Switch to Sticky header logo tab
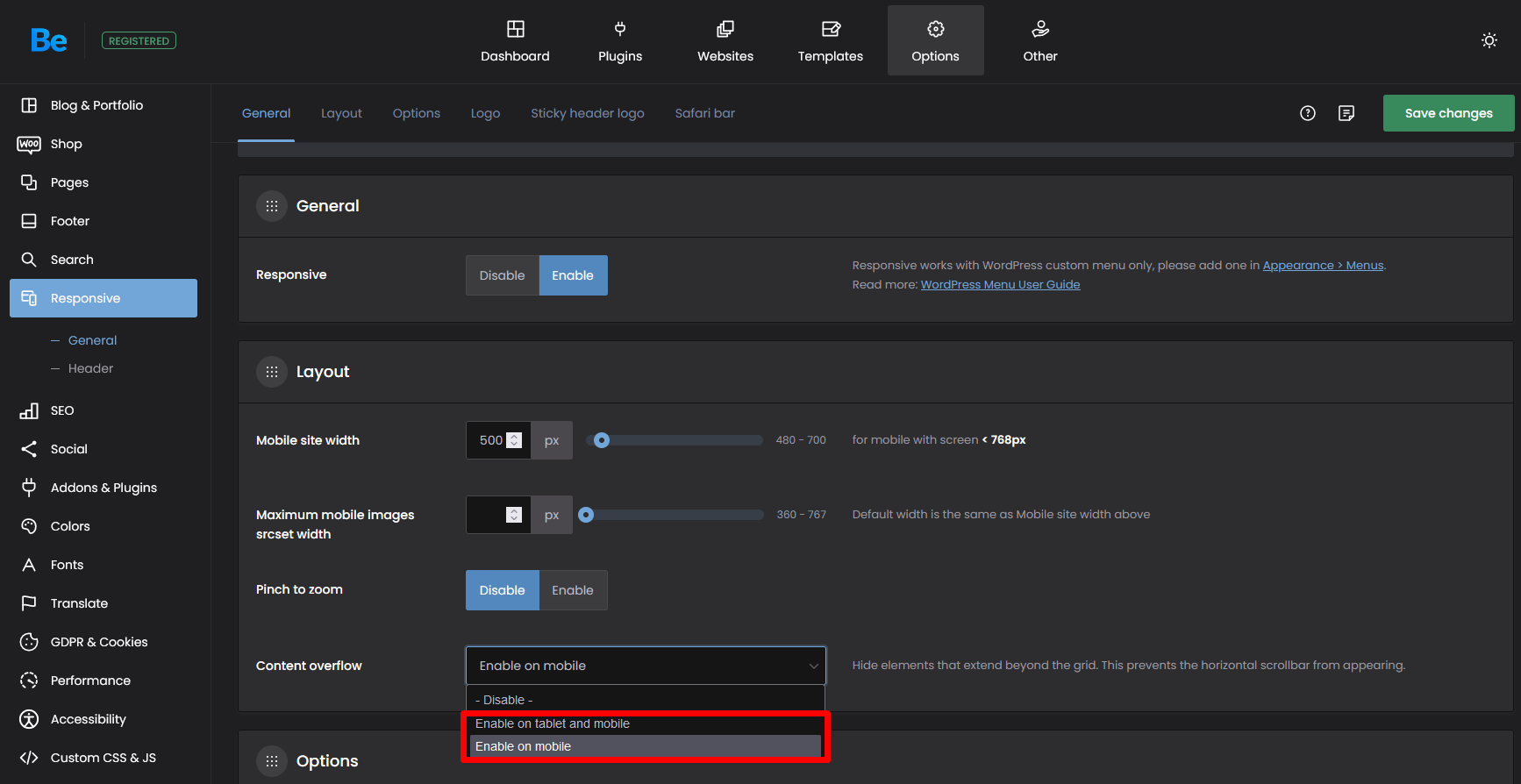This screenshot has height=784, width=1521. [588, 113]
